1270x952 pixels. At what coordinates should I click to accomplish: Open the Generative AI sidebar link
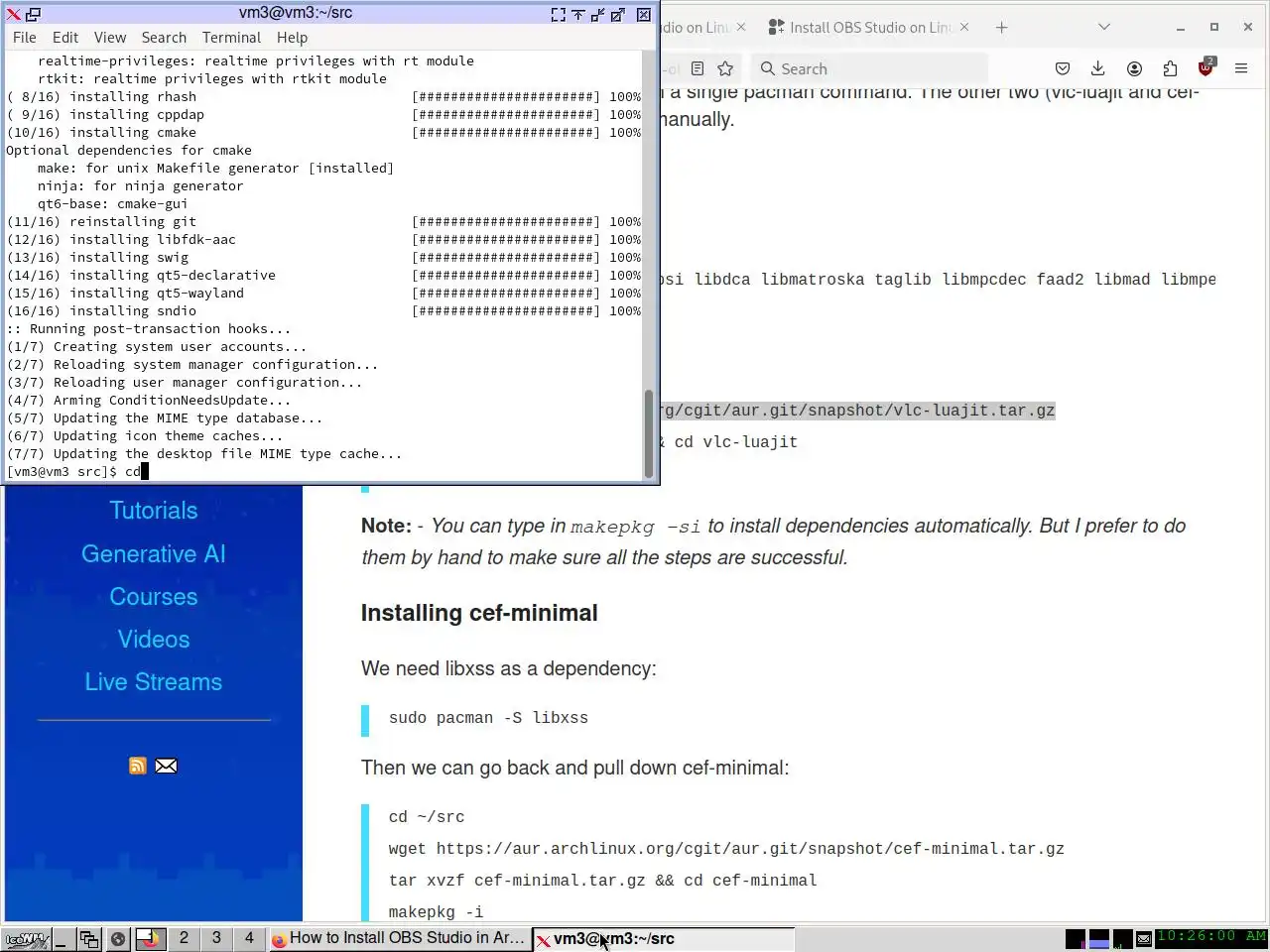pos(154,554)
